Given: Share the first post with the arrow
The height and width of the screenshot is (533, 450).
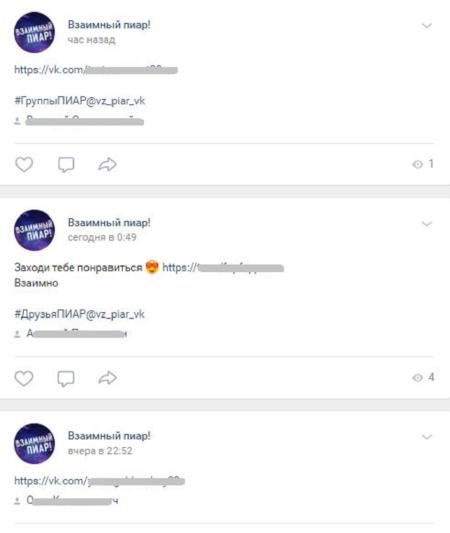Looking at the screenshot, I should [107, 165].
